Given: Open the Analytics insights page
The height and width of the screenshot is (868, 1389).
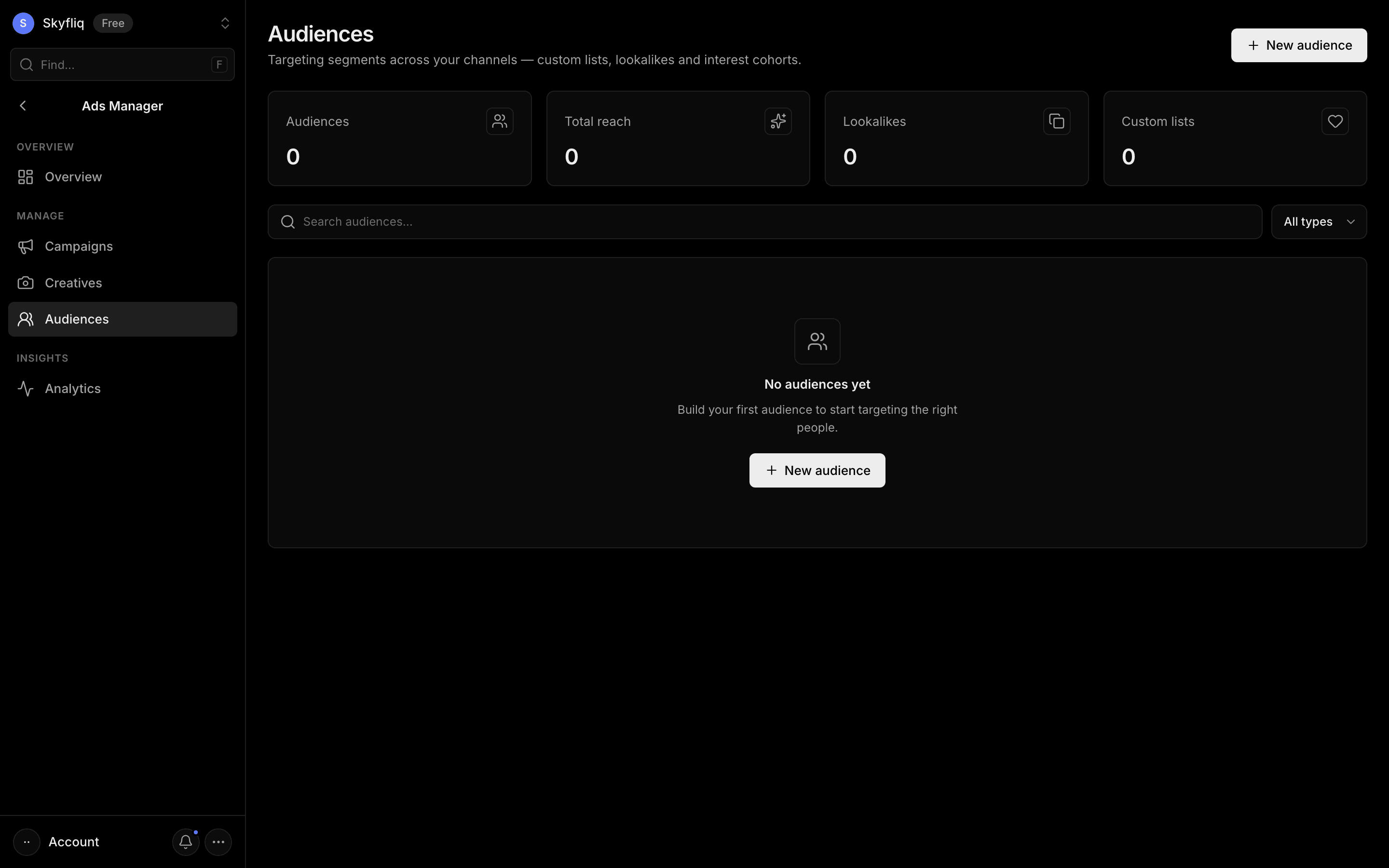Looking at the screenshot, I should click(122, 389).
